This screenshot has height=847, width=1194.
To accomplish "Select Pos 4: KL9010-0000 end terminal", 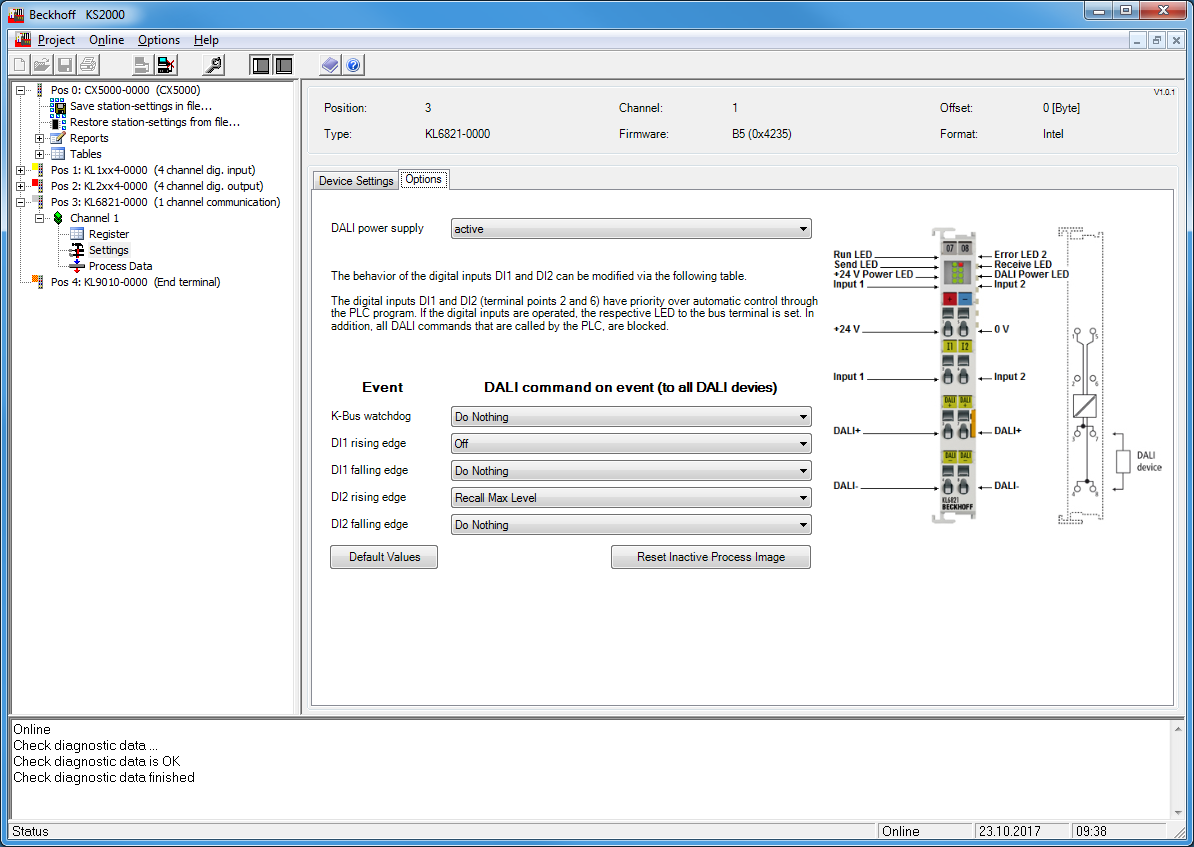I will pos(135,282).
